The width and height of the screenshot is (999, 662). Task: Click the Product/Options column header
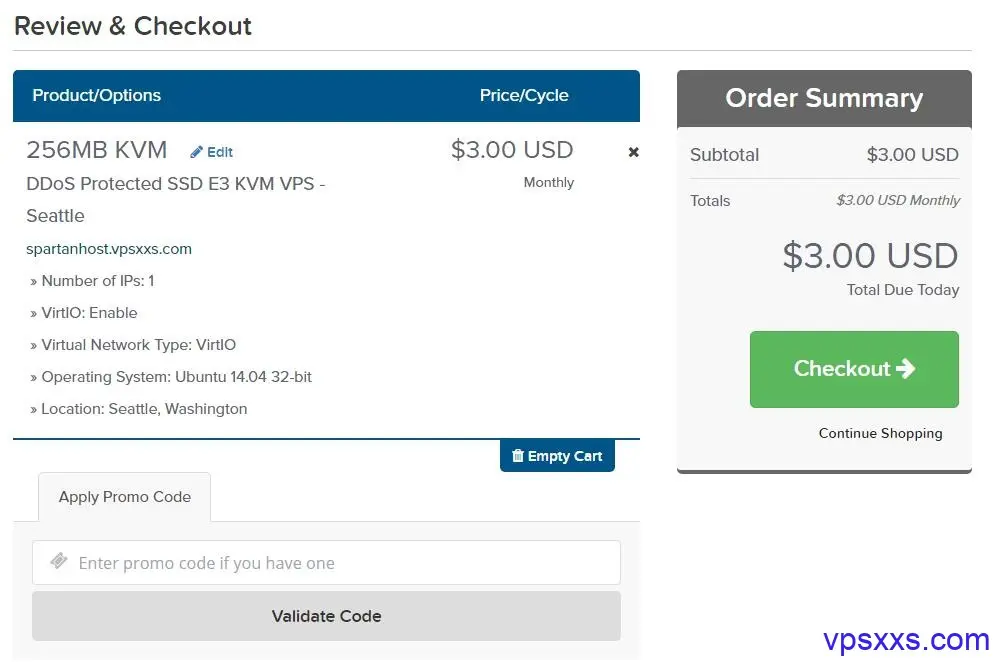pos(96,96)
